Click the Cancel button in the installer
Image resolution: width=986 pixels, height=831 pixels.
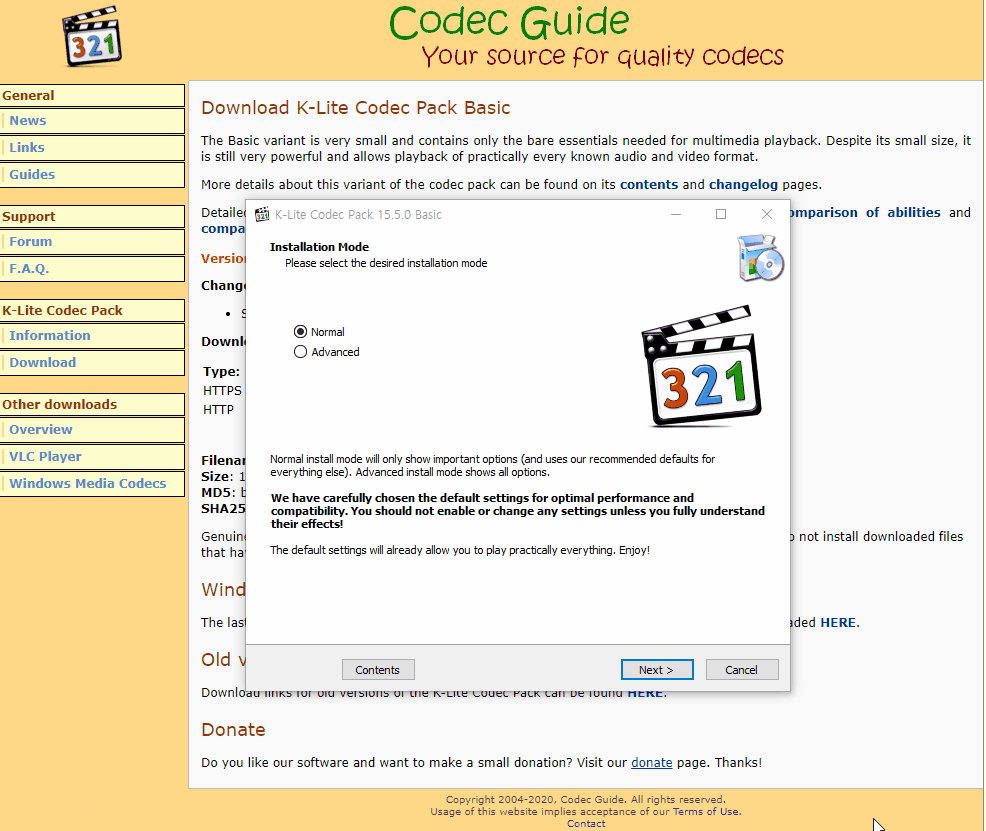point(742,669)
